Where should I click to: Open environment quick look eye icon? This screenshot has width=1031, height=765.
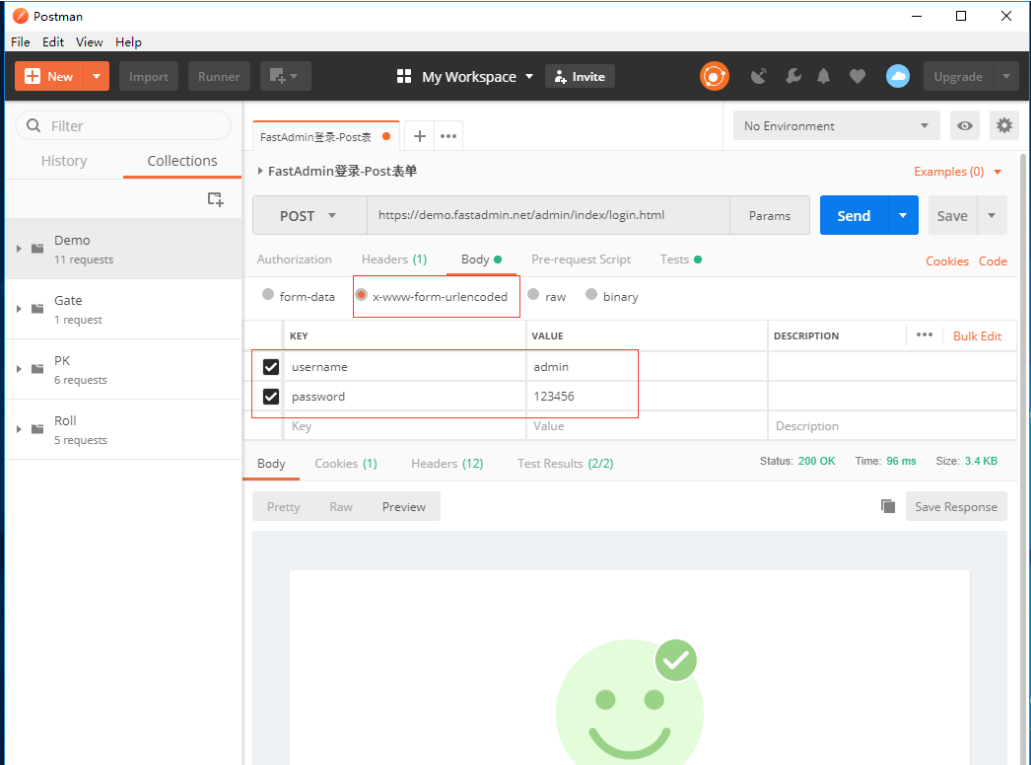pos(965,126)
